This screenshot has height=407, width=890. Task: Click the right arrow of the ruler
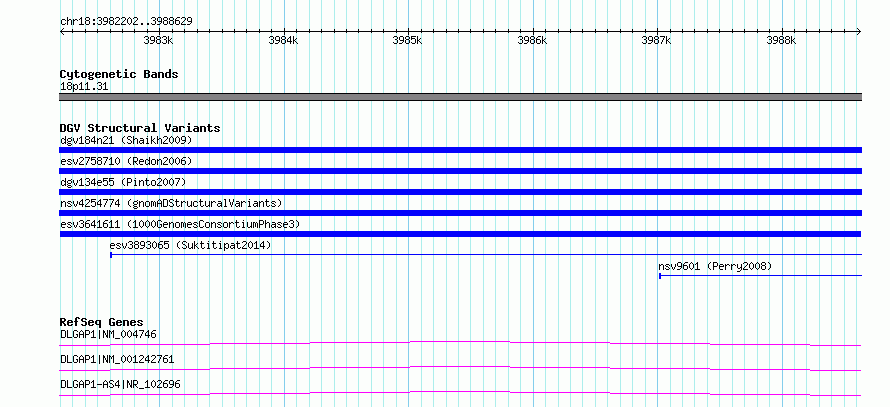[859, 31]
